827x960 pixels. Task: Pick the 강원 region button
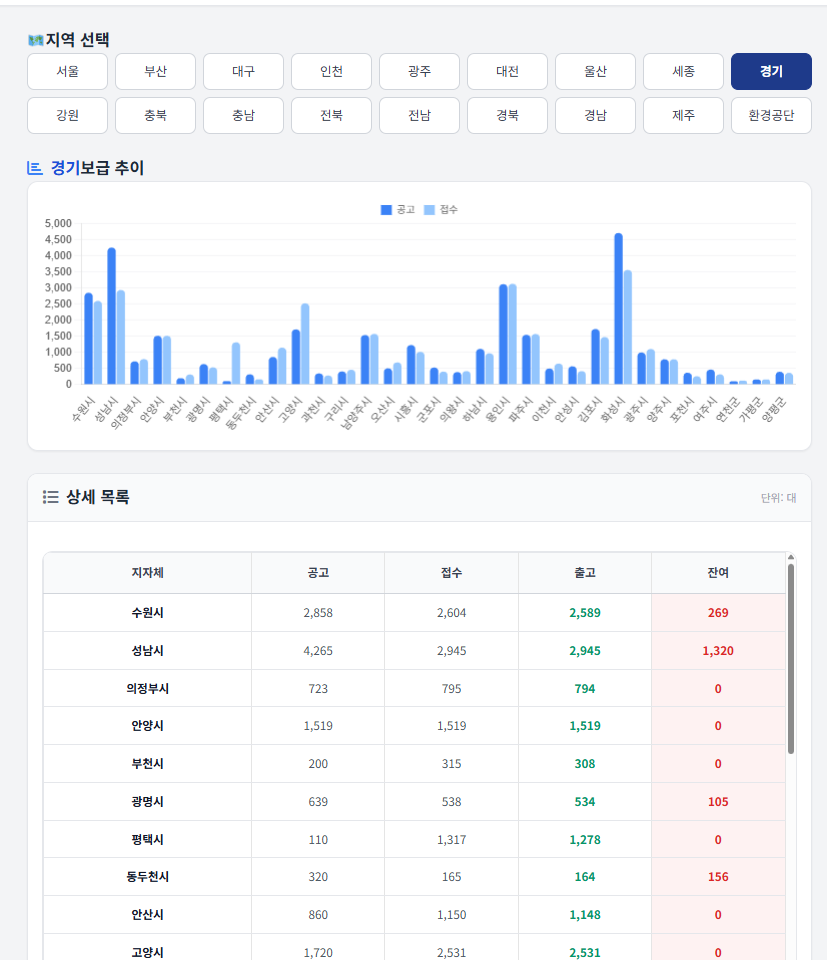[x=67, y=116]
